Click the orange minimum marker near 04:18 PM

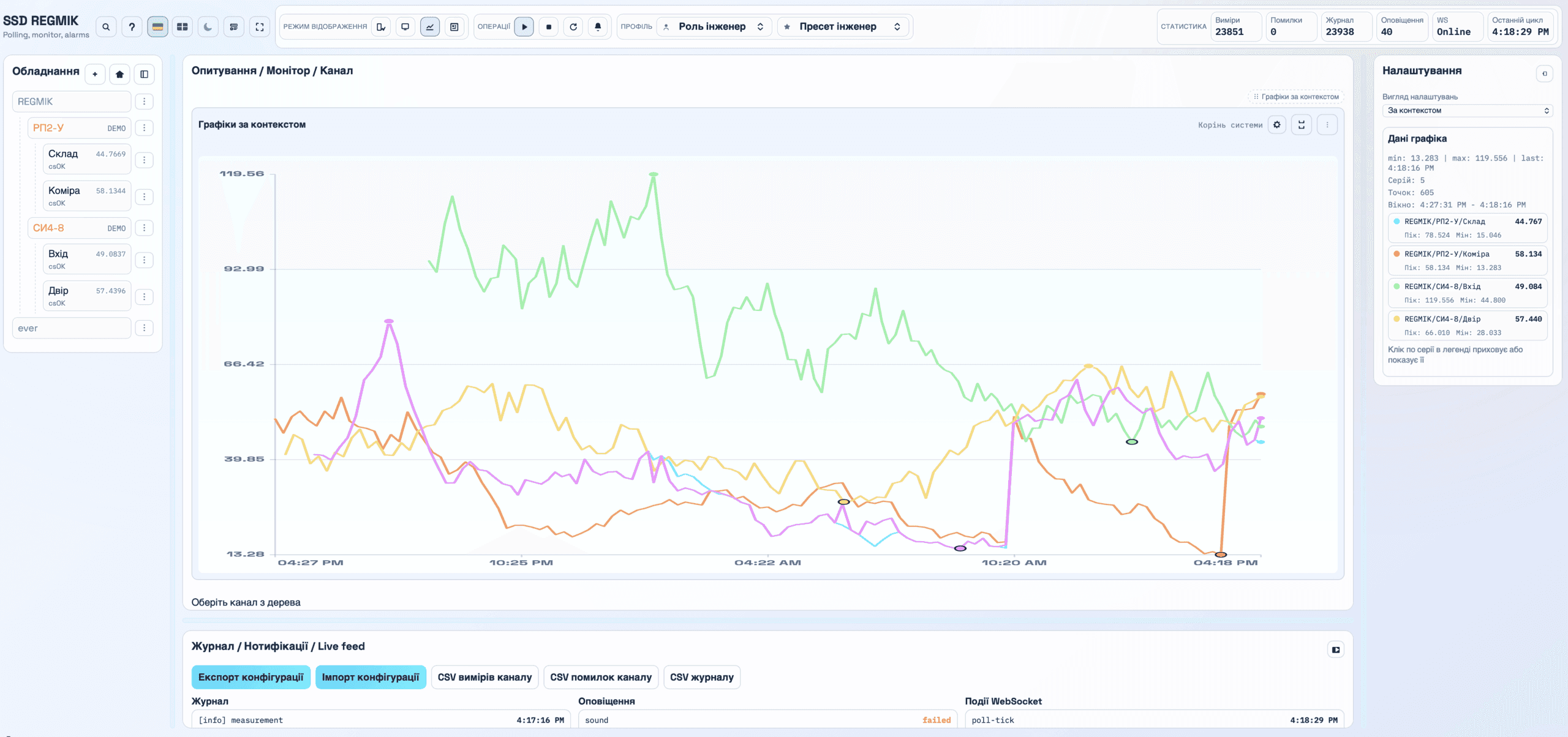[x=1221, y=555]
